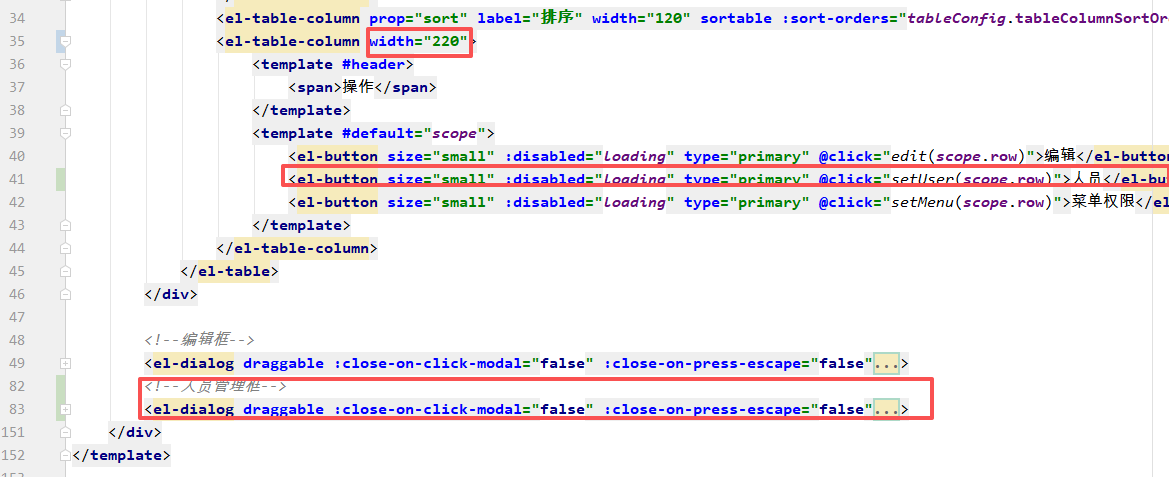Click the folded ellipsis placeholder on line 83
1169x477 pixels.
pyautogui.click(x=885, y=409)
